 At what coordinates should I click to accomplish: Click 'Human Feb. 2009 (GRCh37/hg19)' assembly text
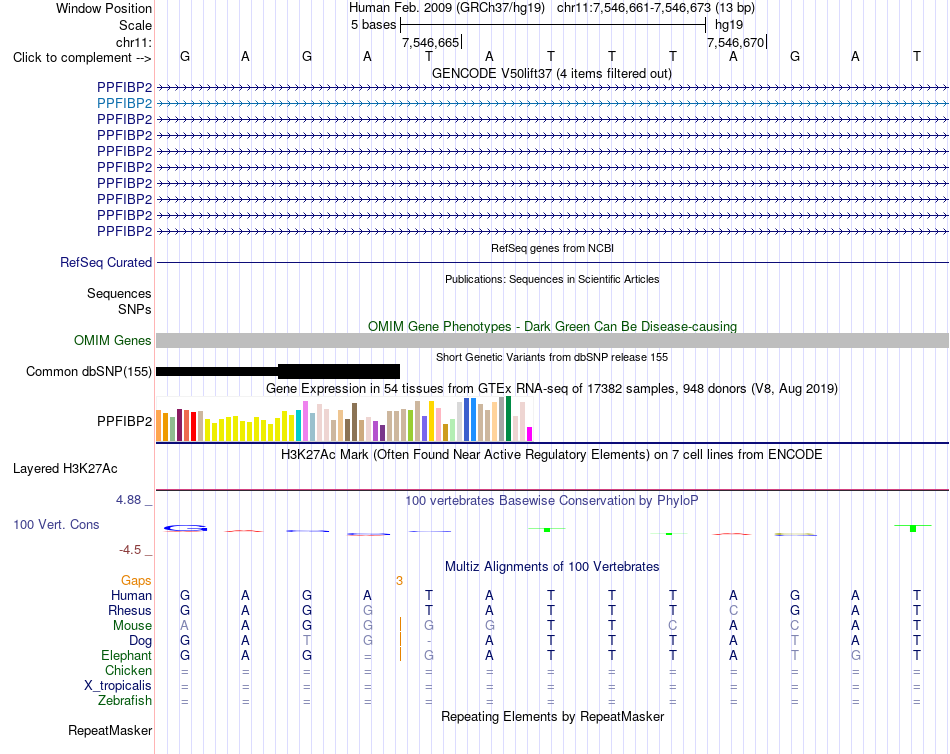447,8
